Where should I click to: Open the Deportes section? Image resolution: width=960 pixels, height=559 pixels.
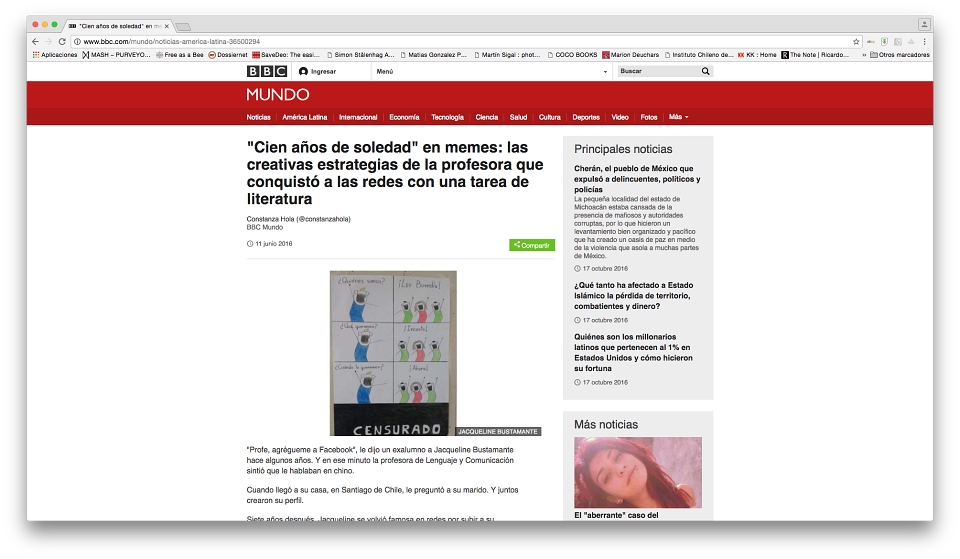[x=586, y=118]
